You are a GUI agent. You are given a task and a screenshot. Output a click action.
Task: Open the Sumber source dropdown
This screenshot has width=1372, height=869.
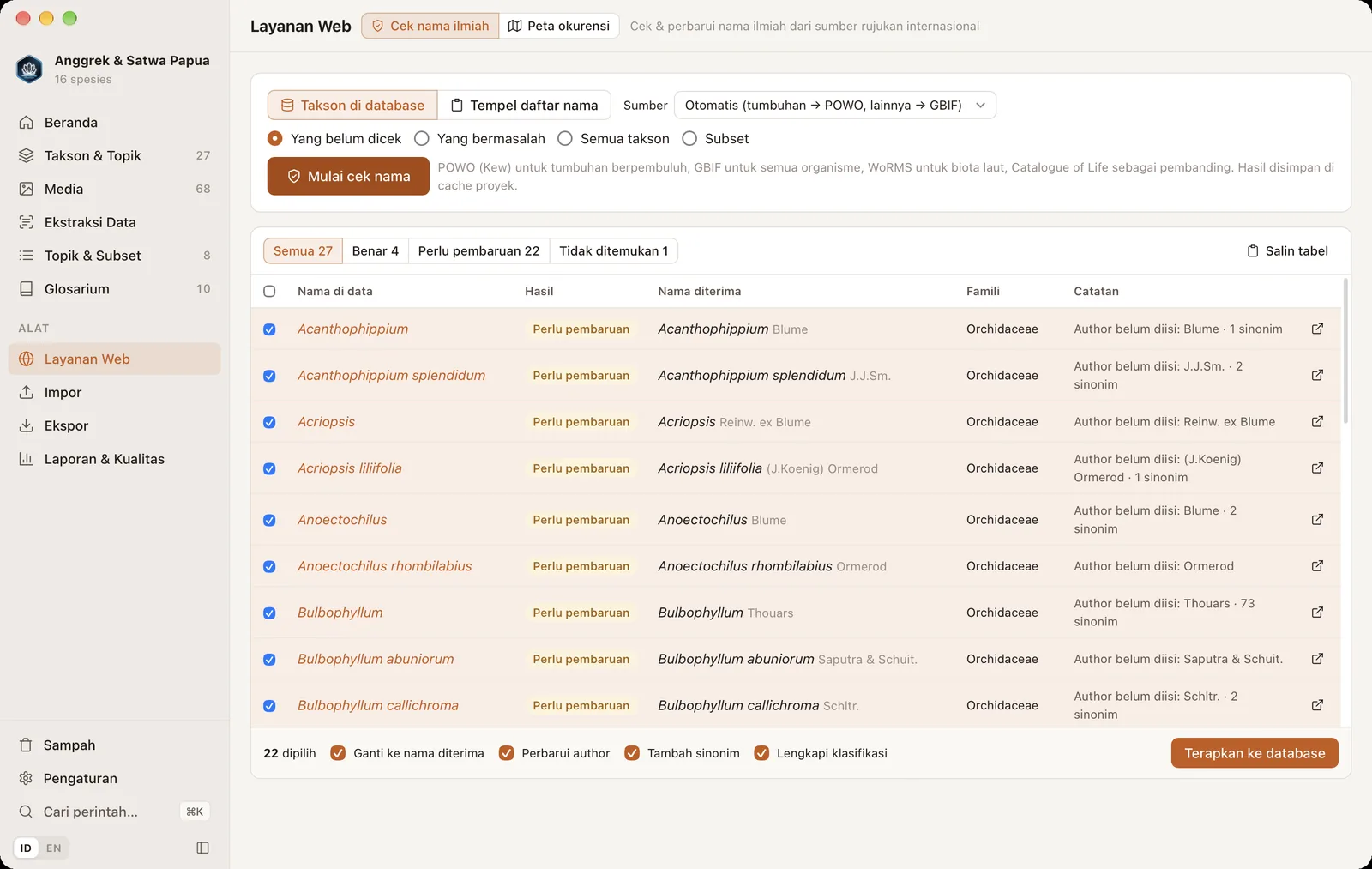coord(835,105)
